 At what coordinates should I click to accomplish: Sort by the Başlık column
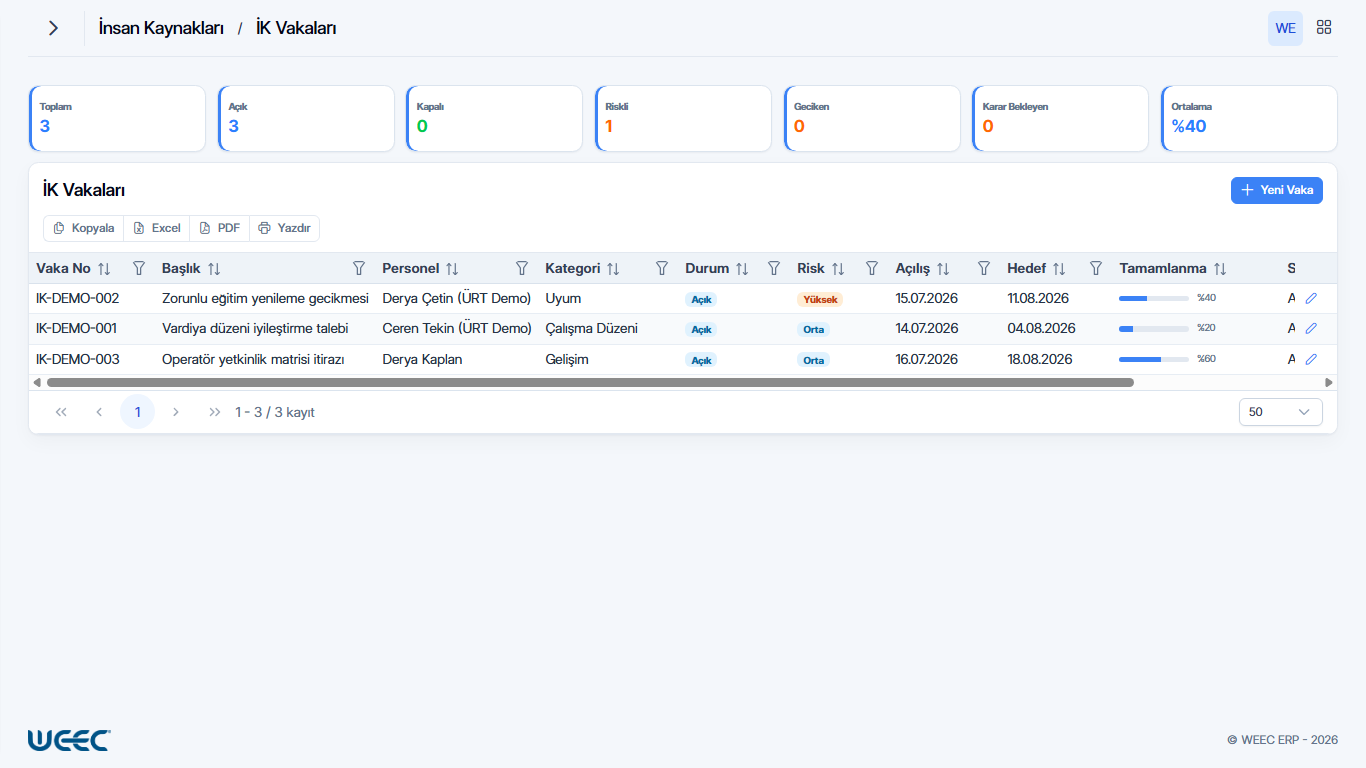click(214, 269)
